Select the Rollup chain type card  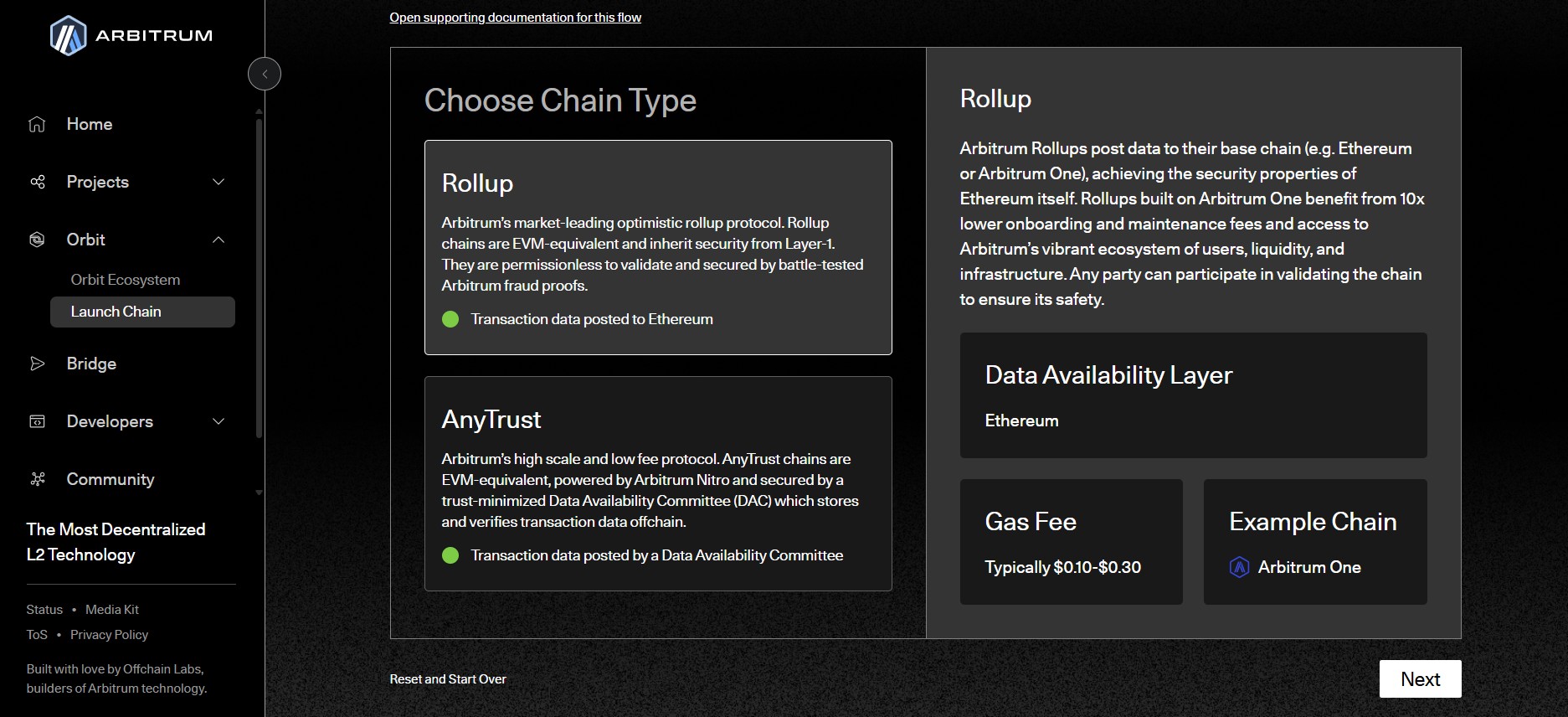[x=658, y=247]
